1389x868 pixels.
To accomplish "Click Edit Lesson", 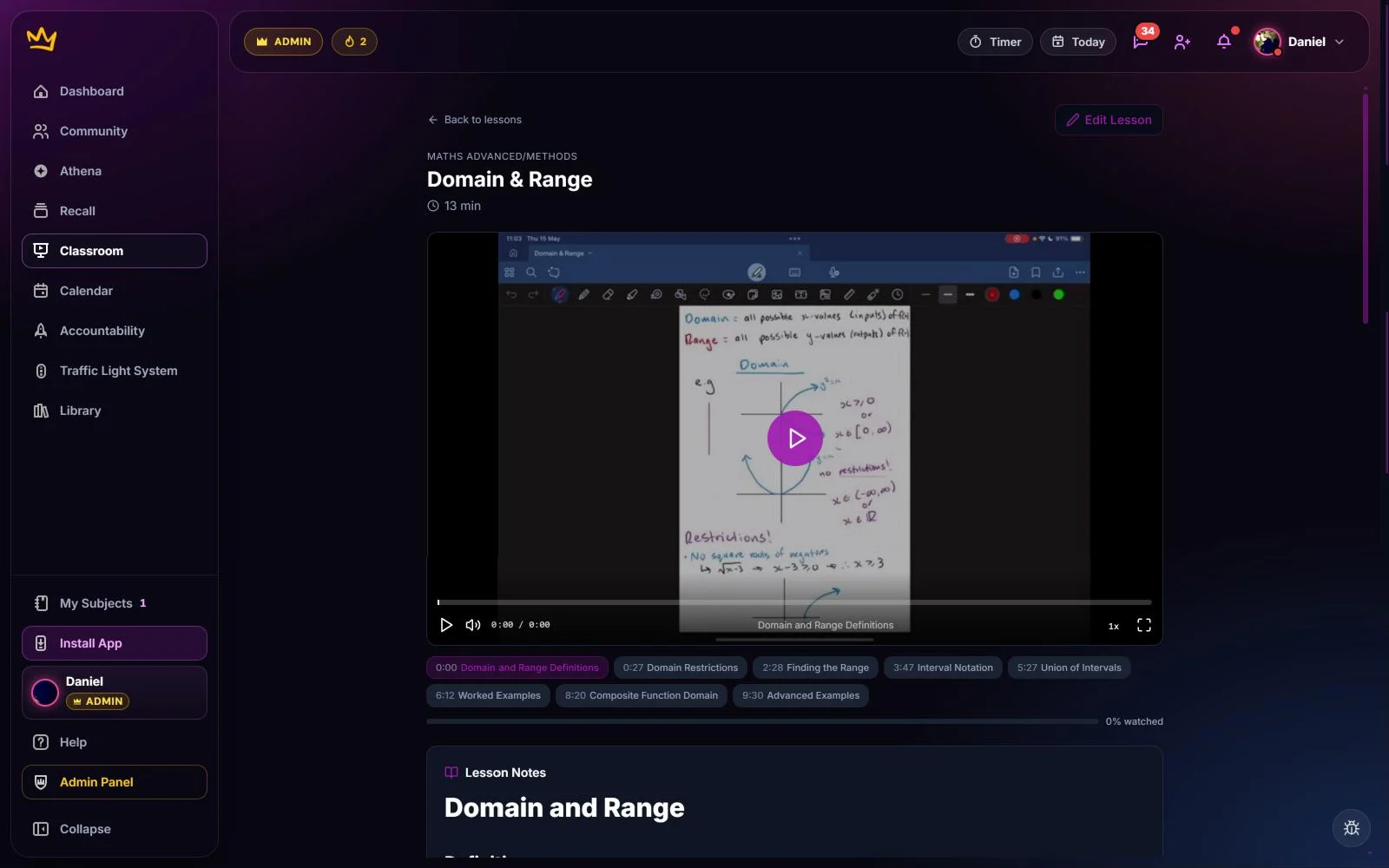I will tap(1109, 120).
